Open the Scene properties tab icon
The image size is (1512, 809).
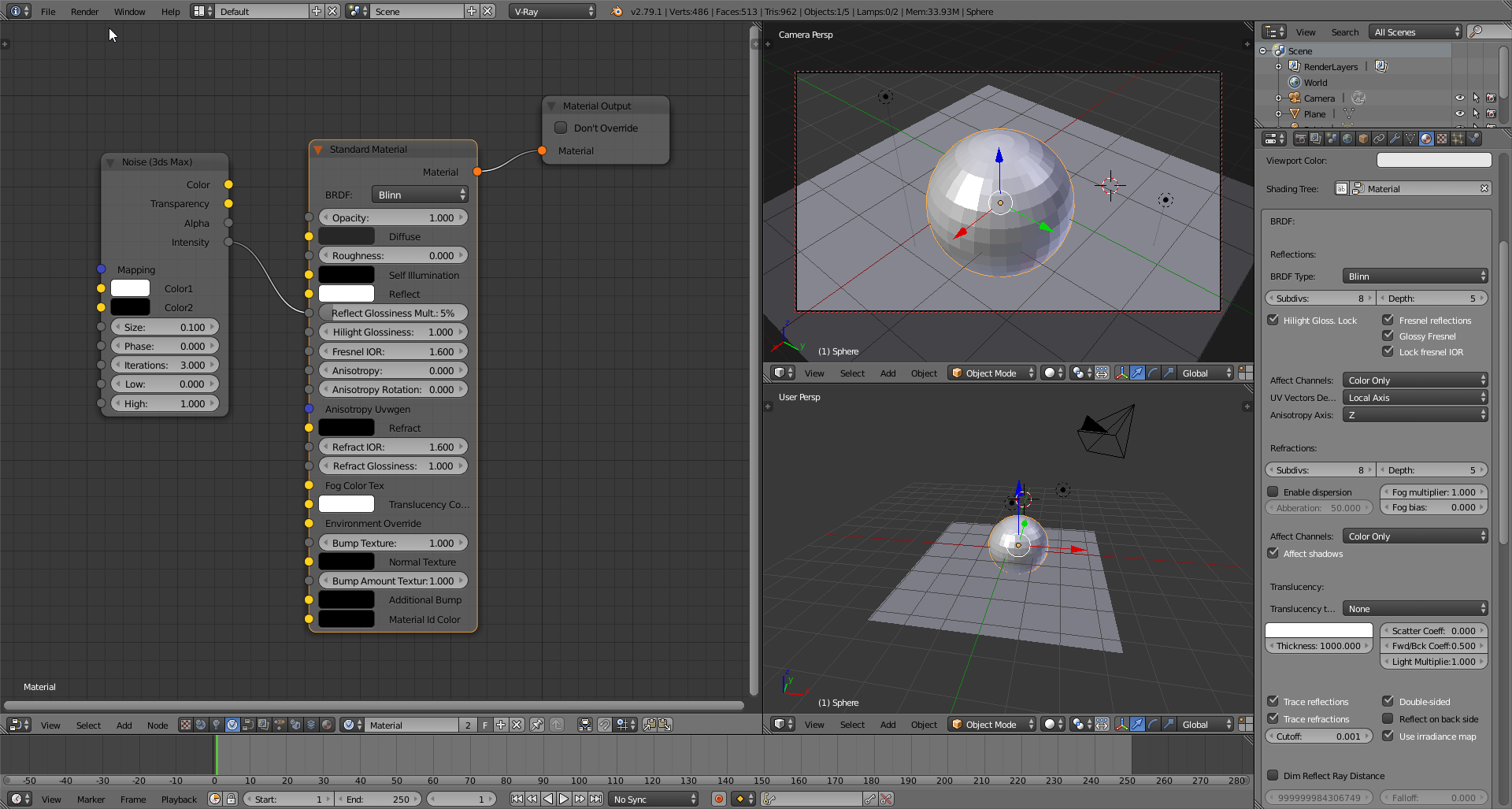[1332, 139]
